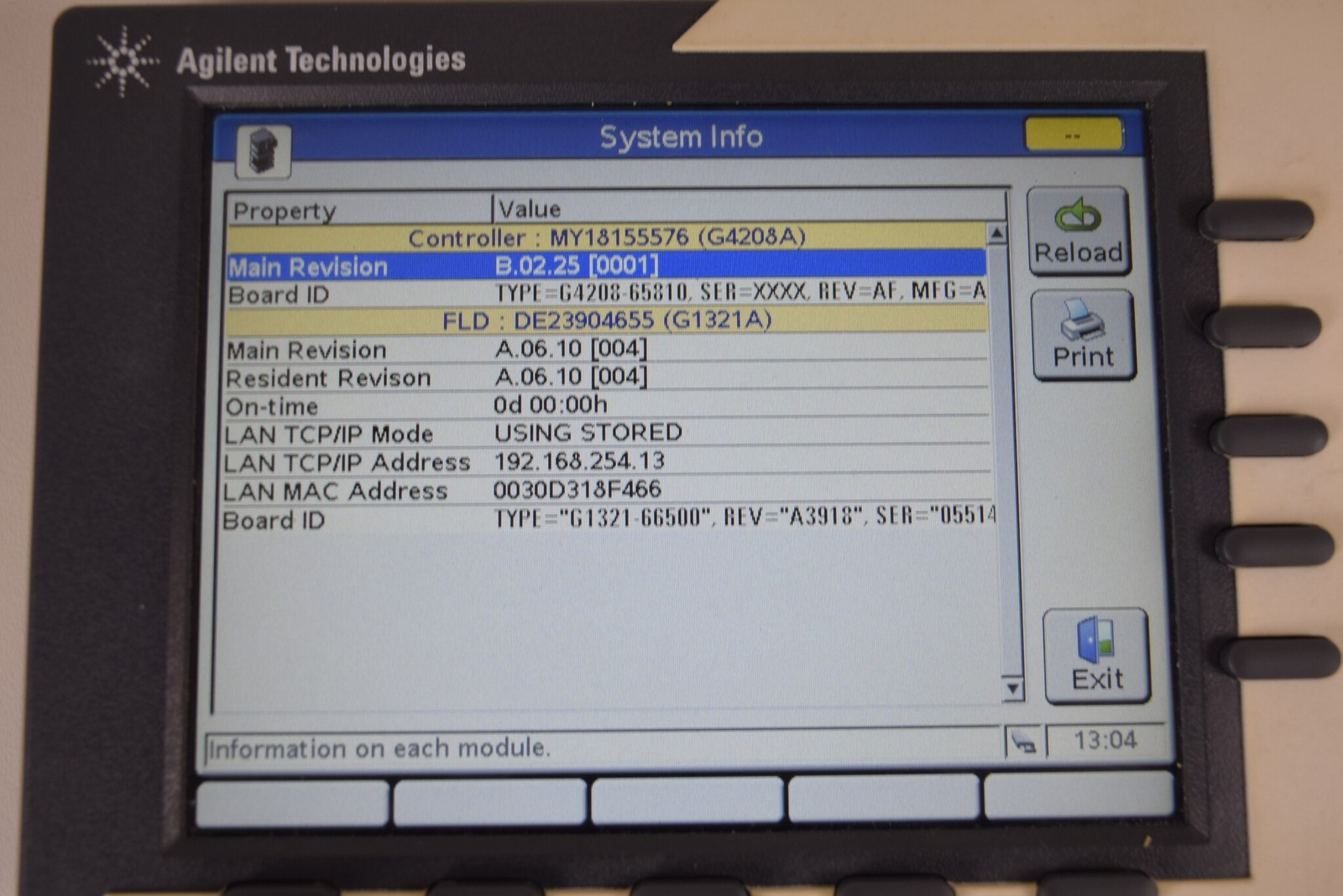This screenshot has height=896, width=1343.
Task: Select the highlighted Main Revision B.02.25 row
Action: click(x=607, y=266)
